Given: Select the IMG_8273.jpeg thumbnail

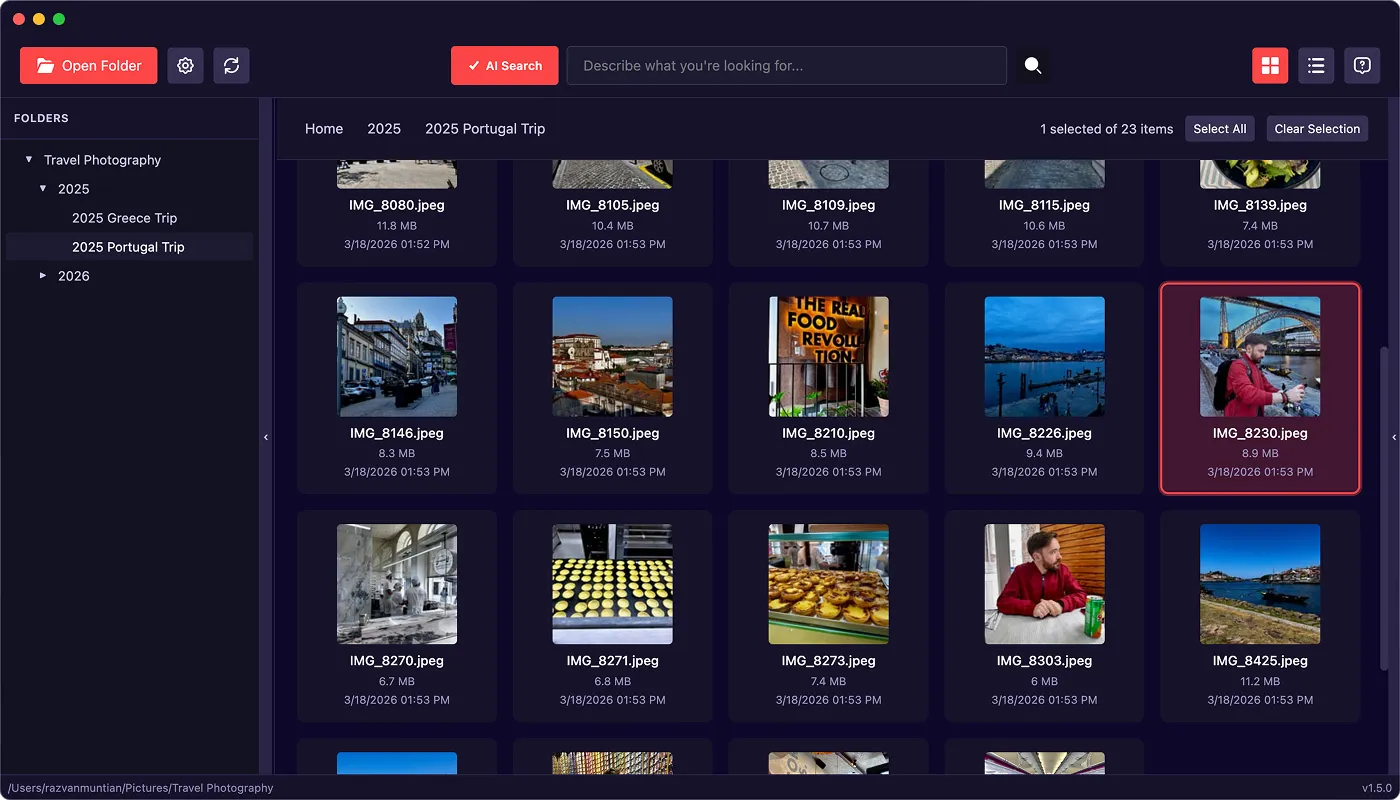Looking at the screenshot, I should (x=829, y=584).
